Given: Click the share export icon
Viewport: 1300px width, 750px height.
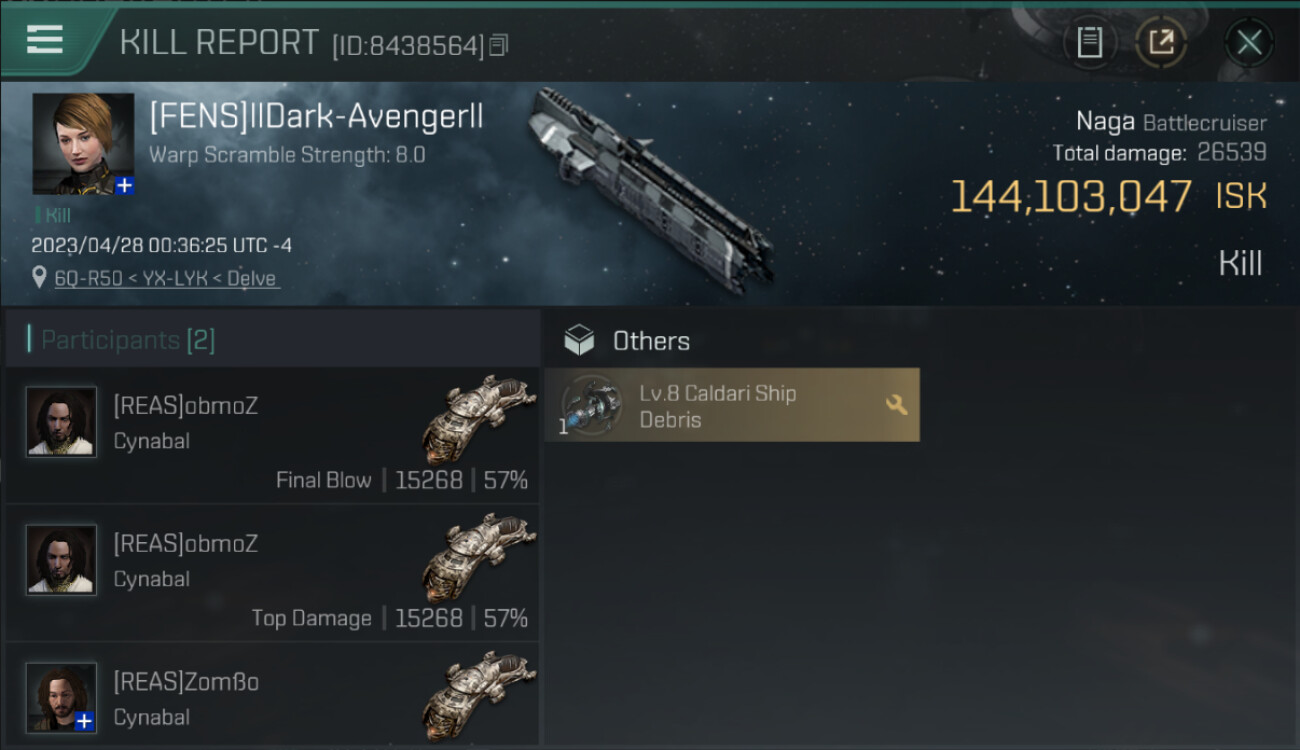Looking at the screenshot, I should coord(1161,43).
